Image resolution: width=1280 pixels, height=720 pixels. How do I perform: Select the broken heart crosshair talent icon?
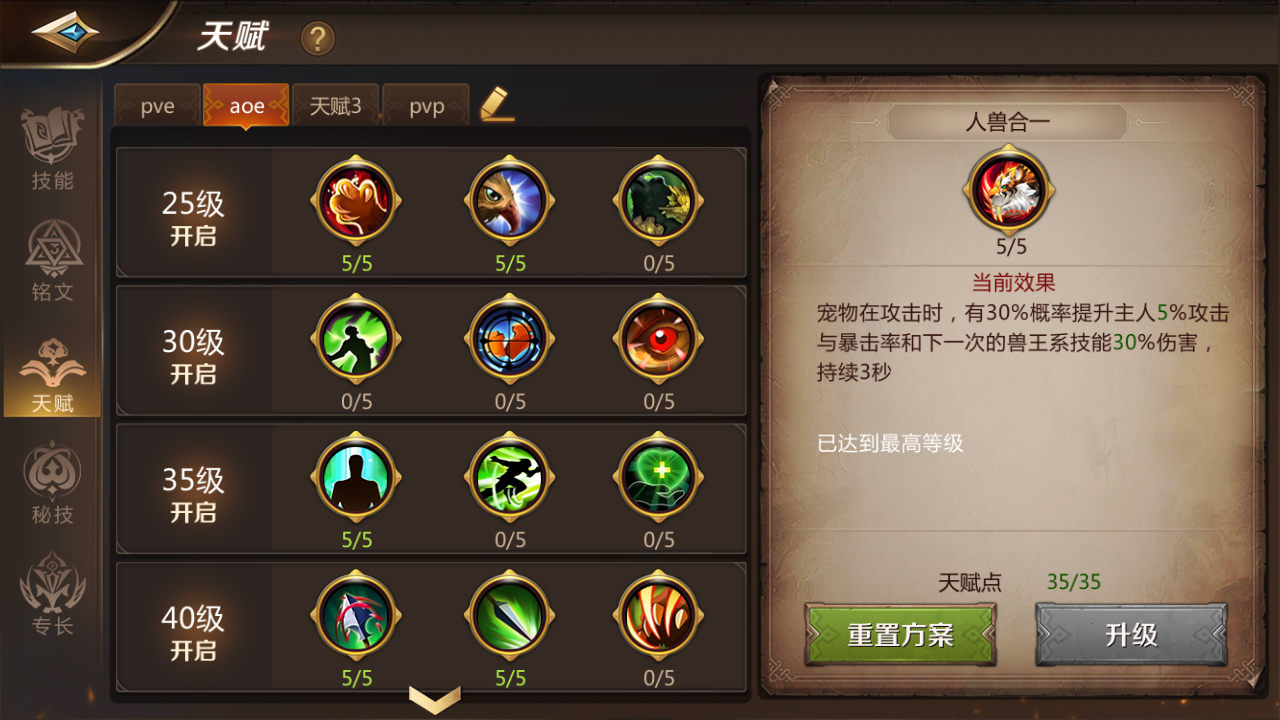click(x=510, y=338)
